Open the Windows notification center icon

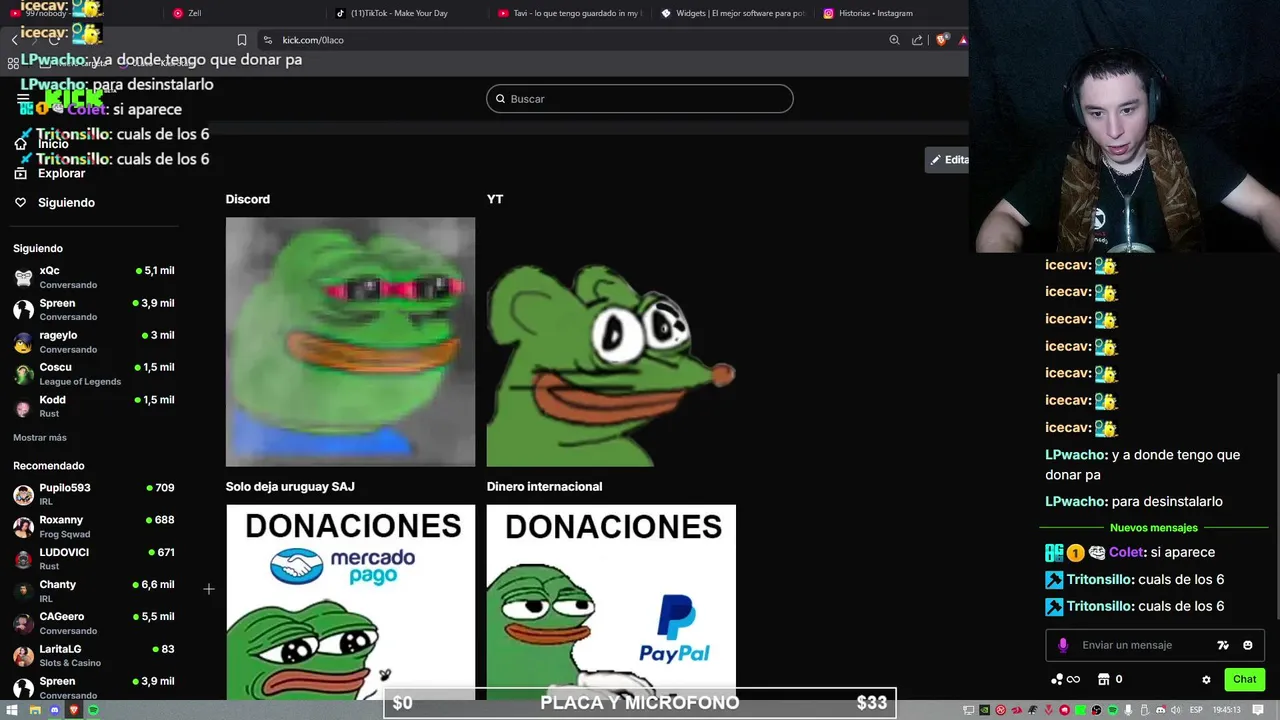[x=1258, y=710]
